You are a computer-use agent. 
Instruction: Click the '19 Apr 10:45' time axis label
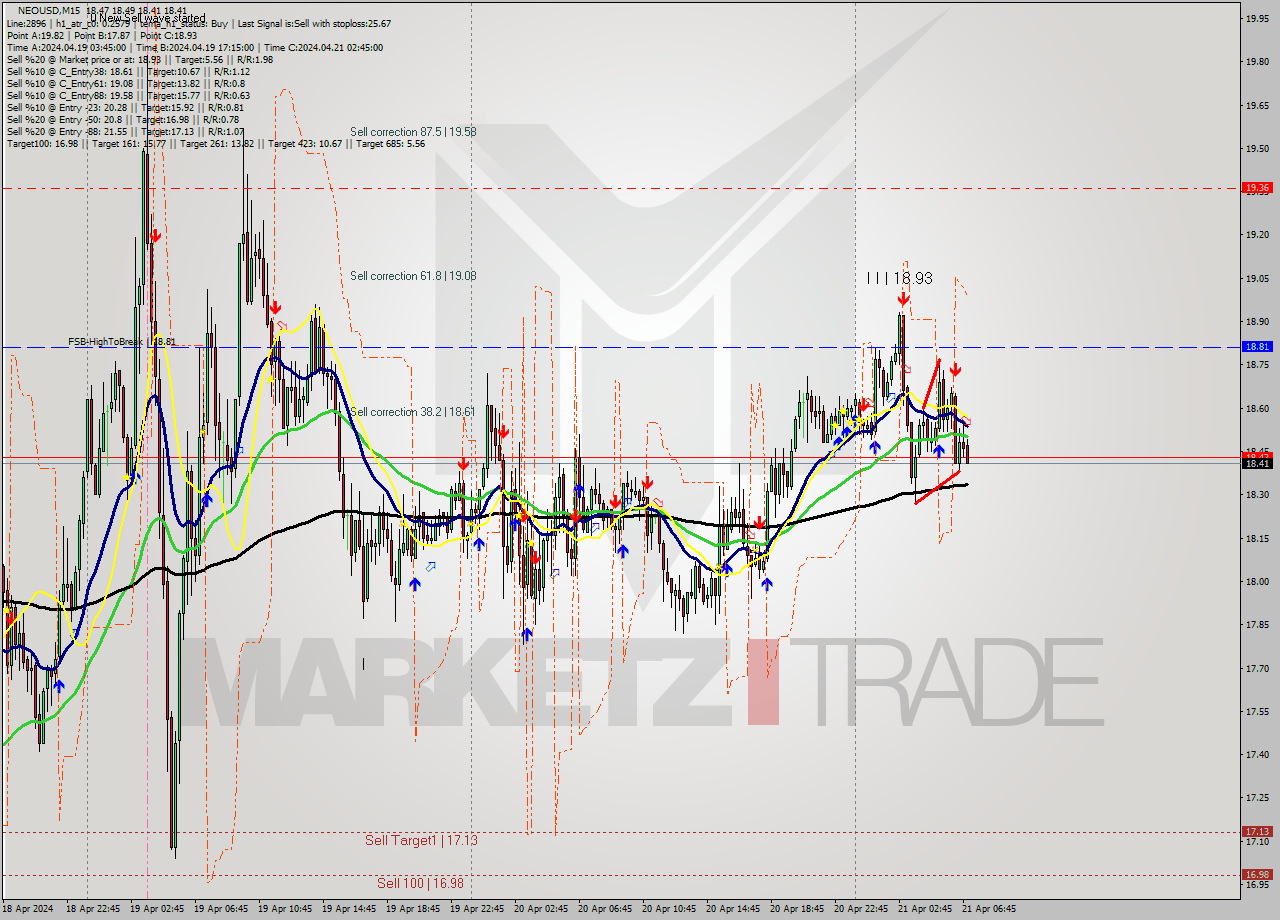pos(284,909)
